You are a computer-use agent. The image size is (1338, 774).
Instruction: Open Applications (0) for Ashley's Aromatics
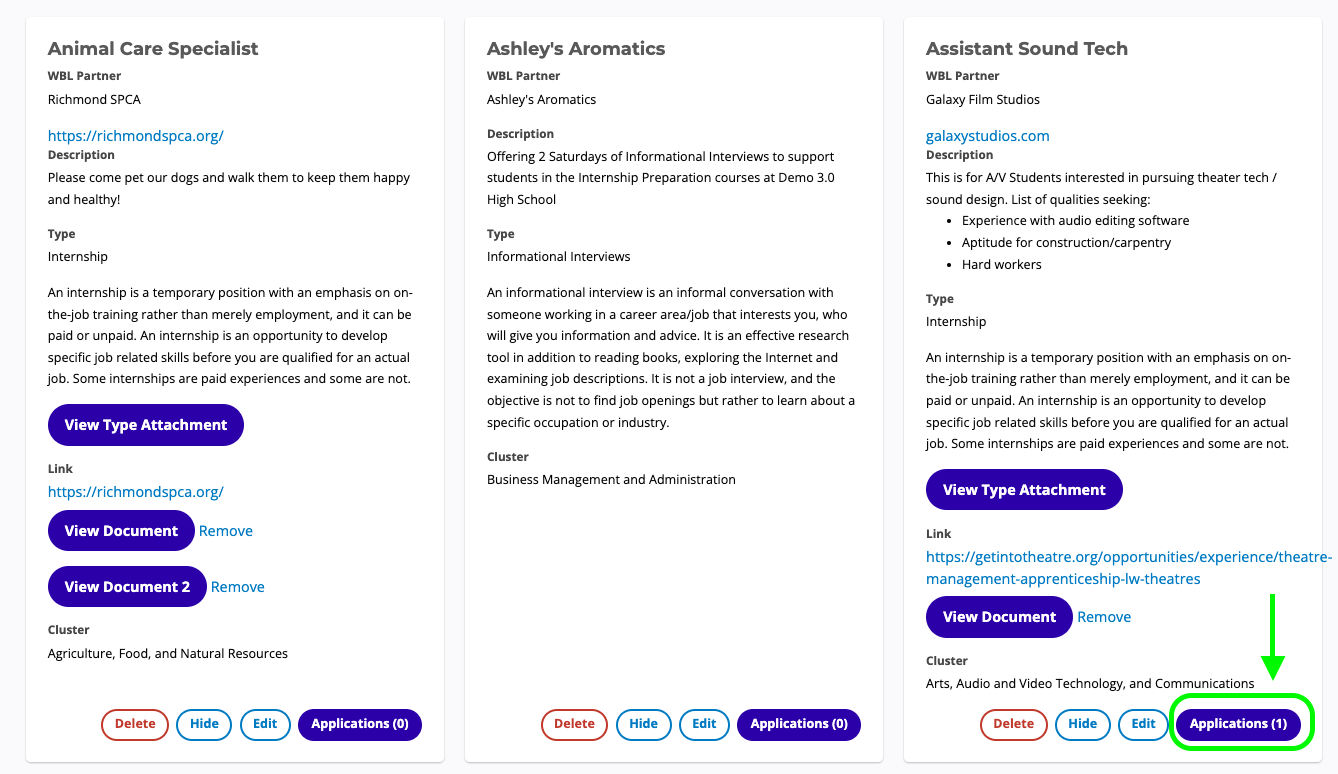point(799,724)
